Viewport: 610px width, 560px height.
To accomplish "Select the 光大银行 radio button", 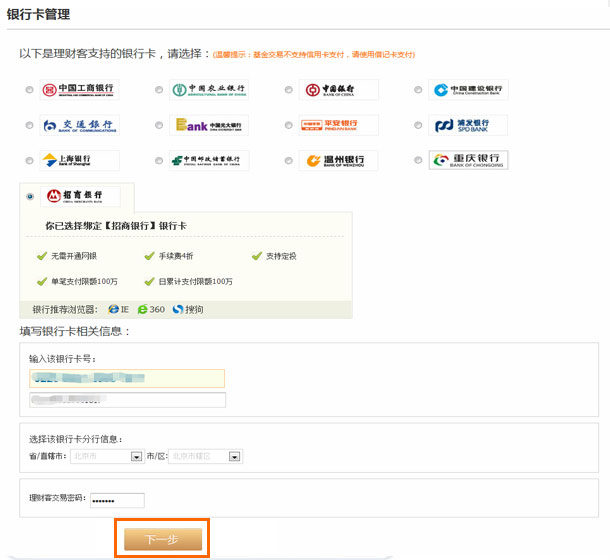I will [159, 125].
